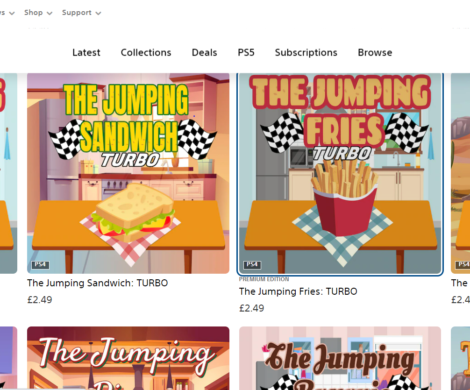
Task: Open The Jumping Sandwich TURBO cover art
Action: pos(128,173)
